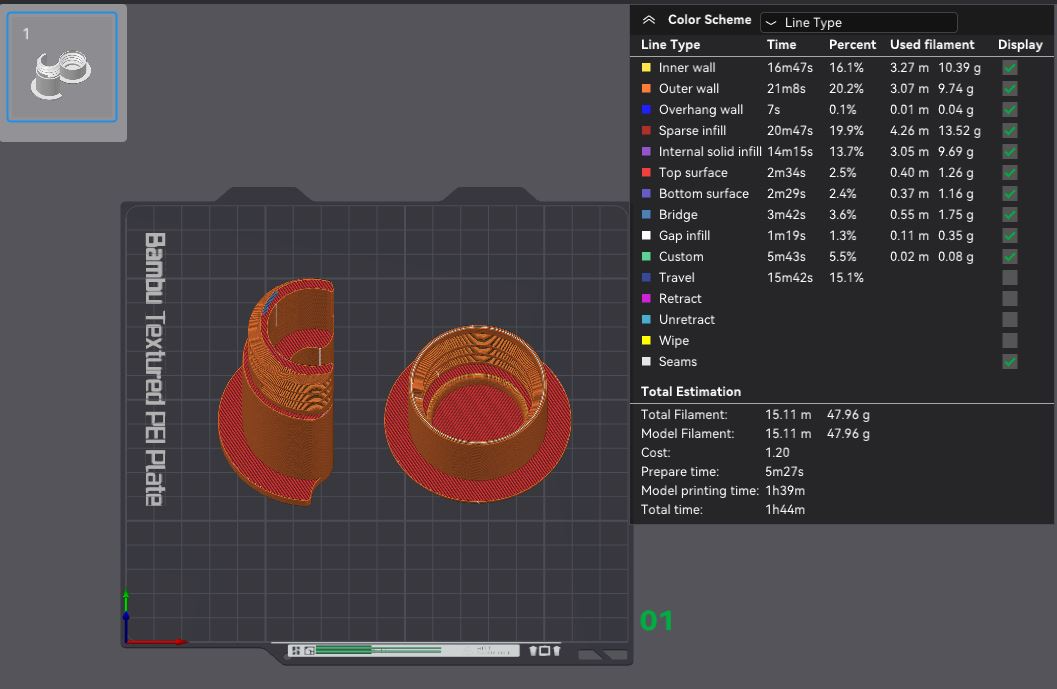
Task: Toggle display of Custom lines
Action: (1009, 256)
